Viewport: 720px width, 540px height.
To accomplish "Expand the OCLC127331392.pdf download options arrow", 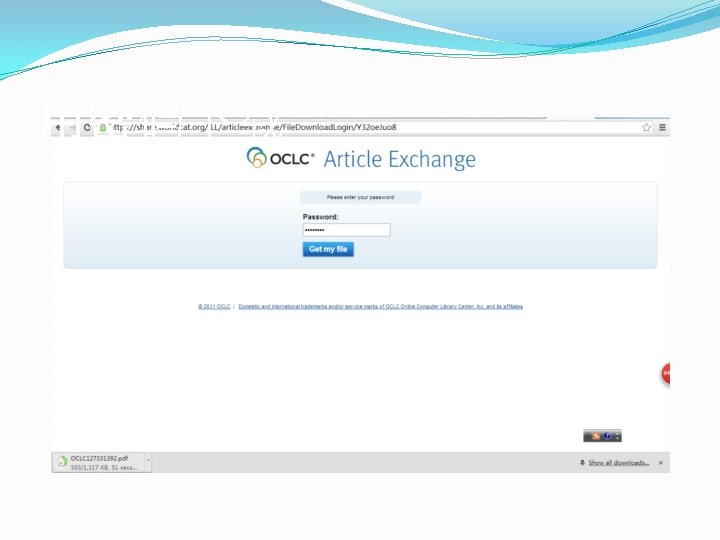I will [148, 460].
